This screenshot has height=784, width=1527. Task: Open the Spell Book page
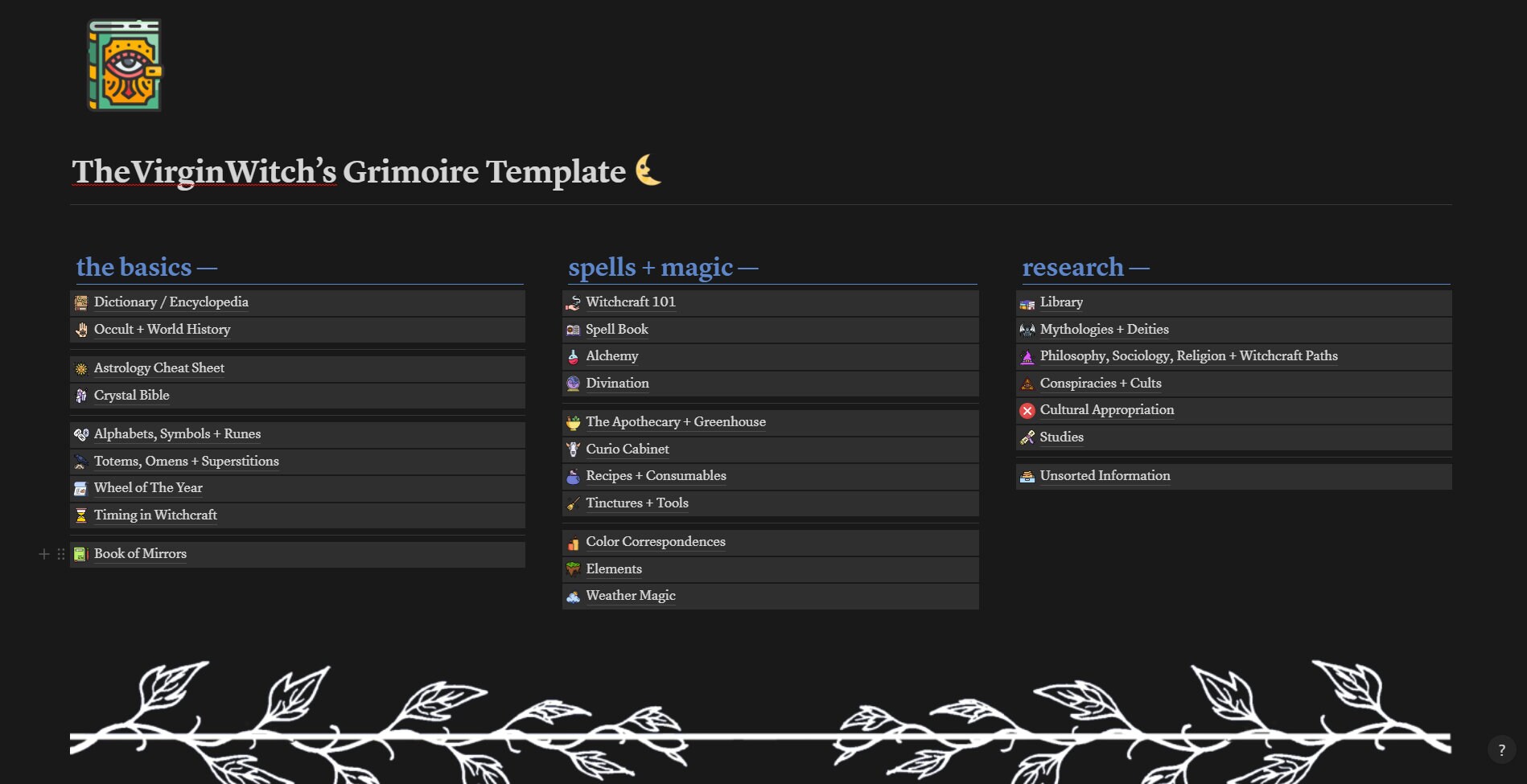point(617,329)
